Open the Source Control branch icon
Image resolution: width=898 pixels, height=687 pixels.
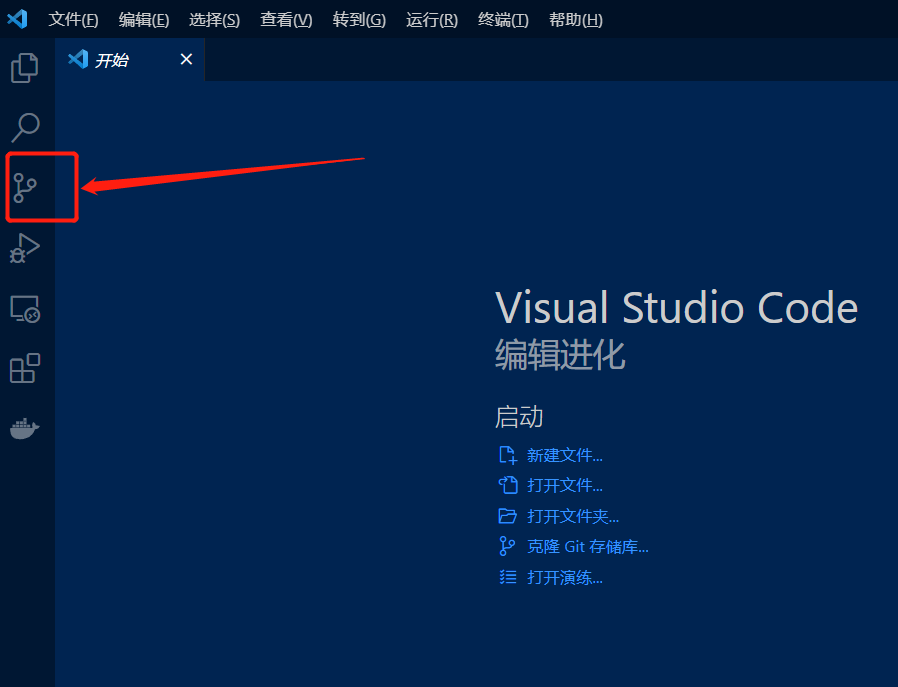[25, 188]
